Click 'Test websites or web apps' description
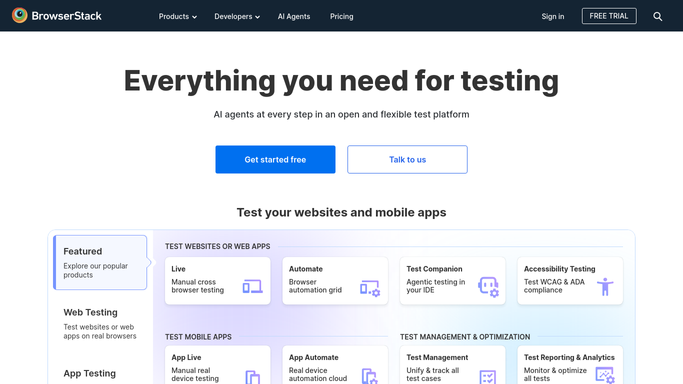Image resolution: width=683 pixels, height=384 pixels. (x=100, y=331)
